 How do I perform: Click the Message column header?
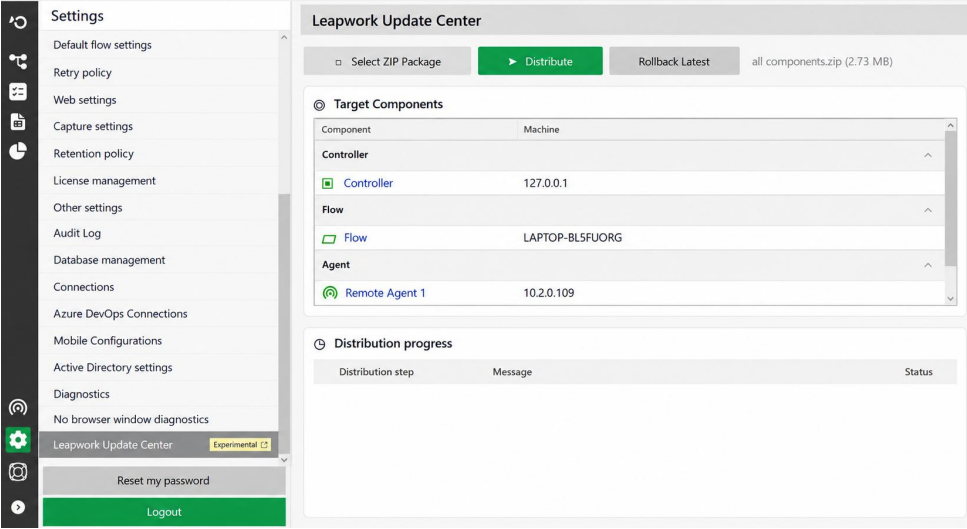pos(512,372)
